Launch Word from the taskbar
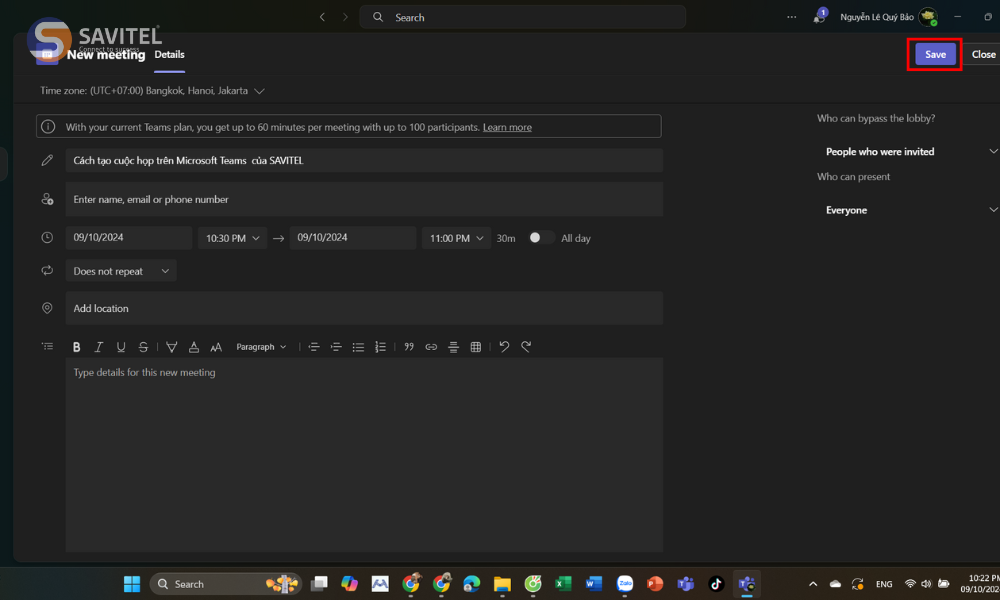The image size is (1000, 600). [x=594, y=584]
